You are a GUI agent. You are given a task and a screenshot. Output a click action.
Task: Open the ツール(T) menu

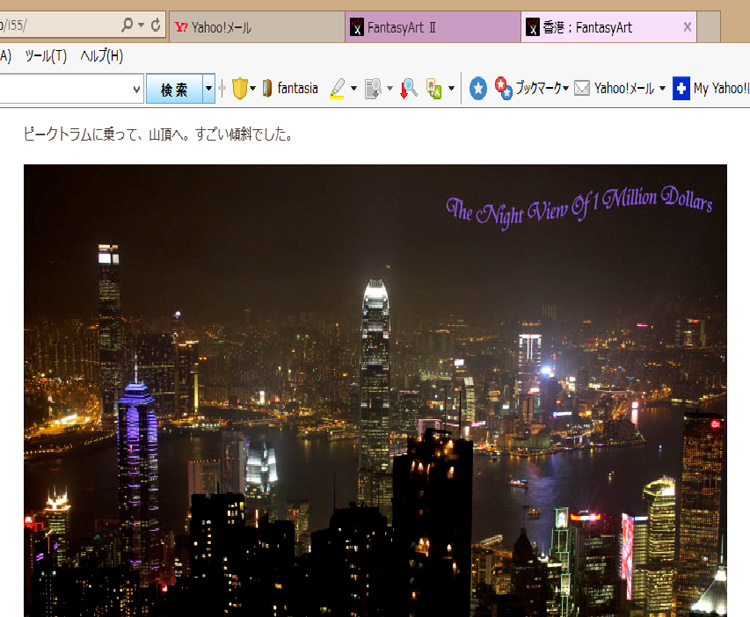pos(46,56)
